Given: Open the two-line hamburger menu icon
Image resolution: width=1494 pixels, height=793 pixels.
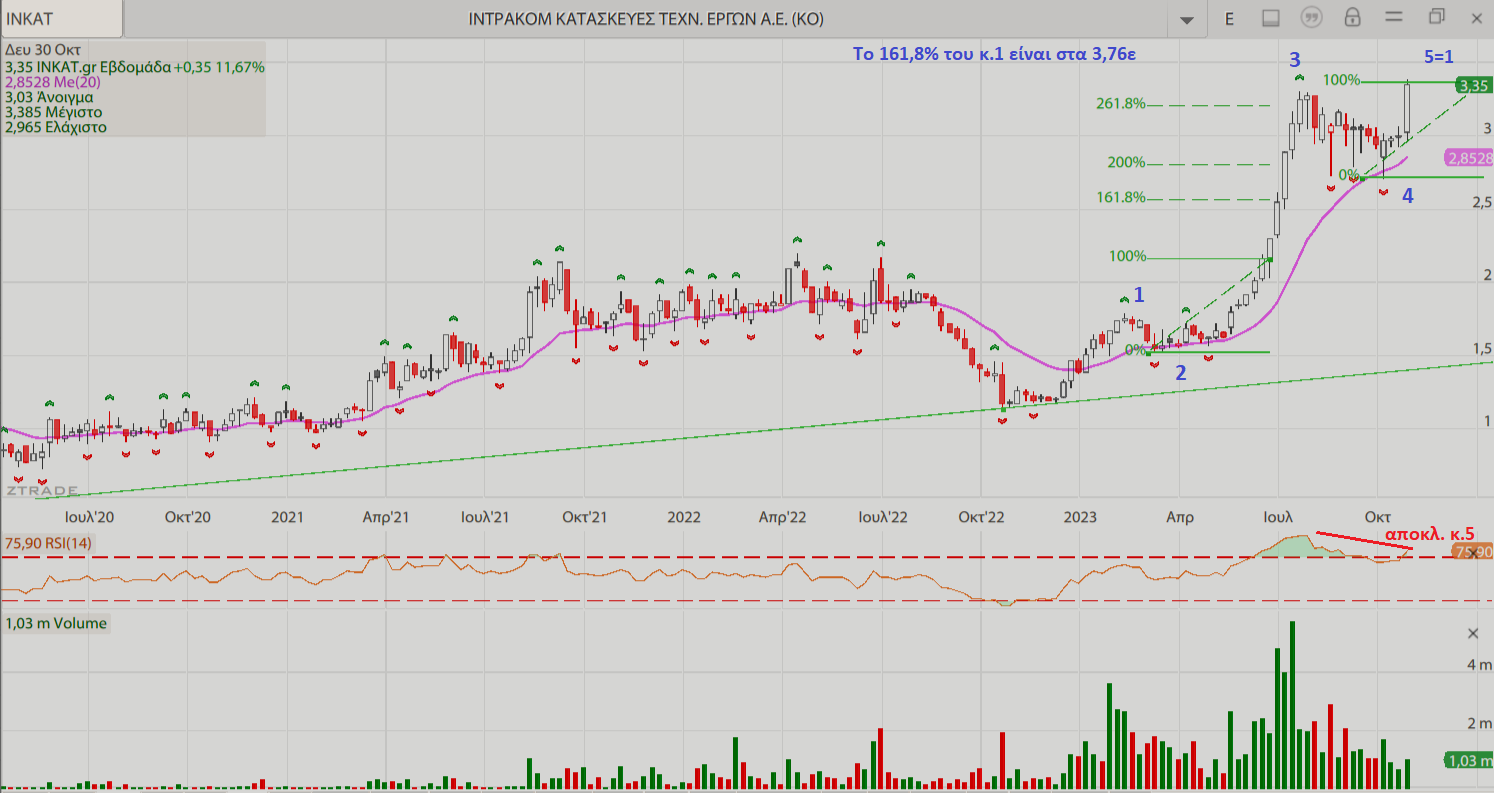Looking at the screenshot, I should click(x=1394, y=17).
